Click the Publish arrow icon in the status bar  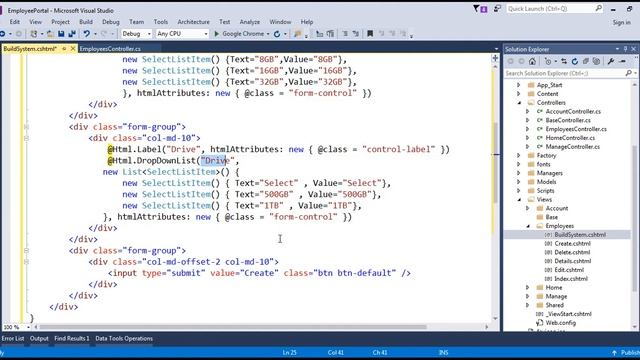coord(614,353)
